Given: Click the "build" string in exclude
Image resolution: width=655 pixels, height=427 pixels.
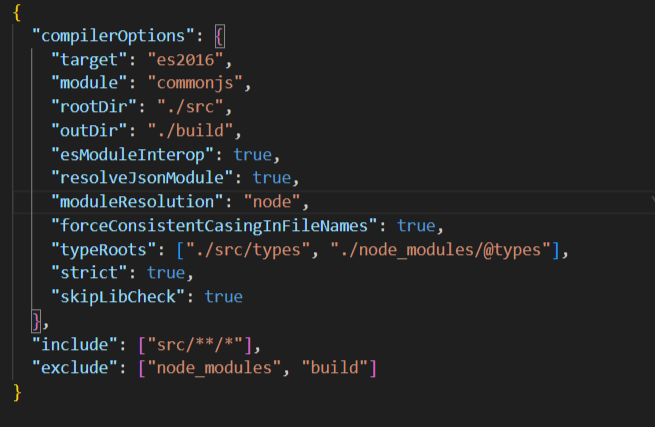Looking at the screenshot, I should click(x=334, y=368).
